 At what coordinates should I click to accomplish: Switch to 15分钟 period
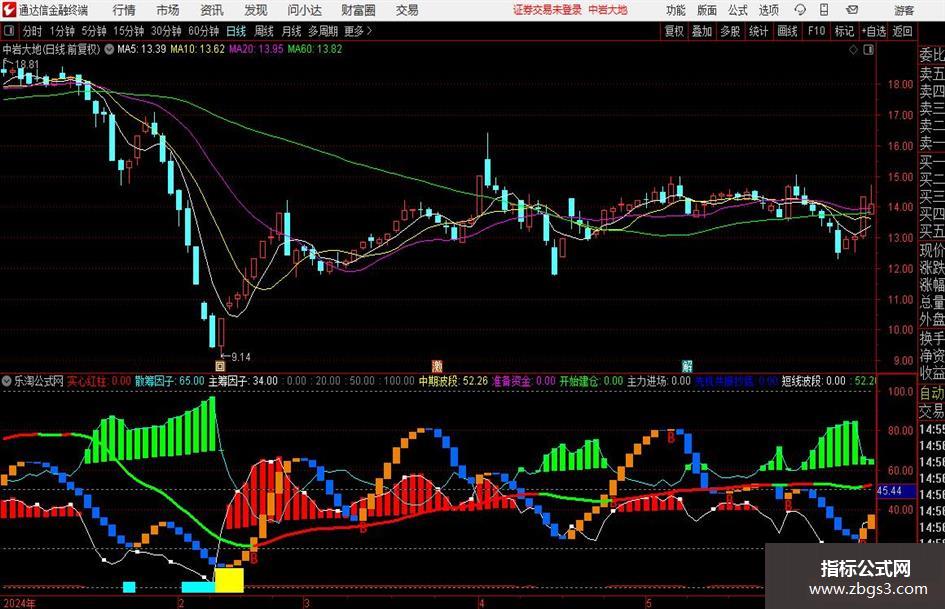(129, 31)
